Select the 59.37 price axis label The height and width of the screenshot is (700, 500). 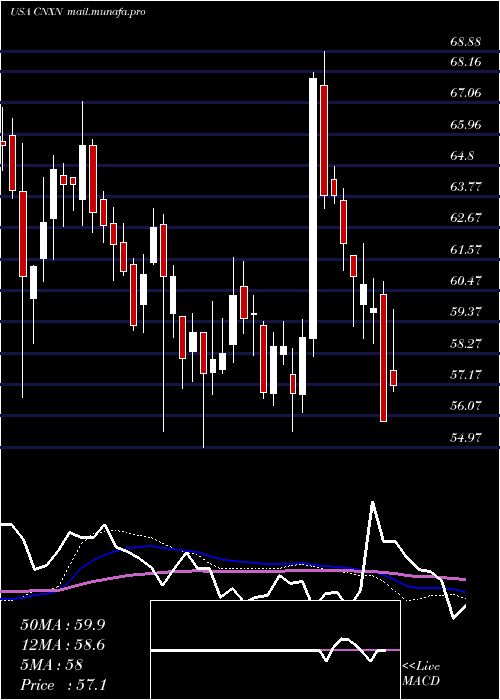[x=466, y=312]
